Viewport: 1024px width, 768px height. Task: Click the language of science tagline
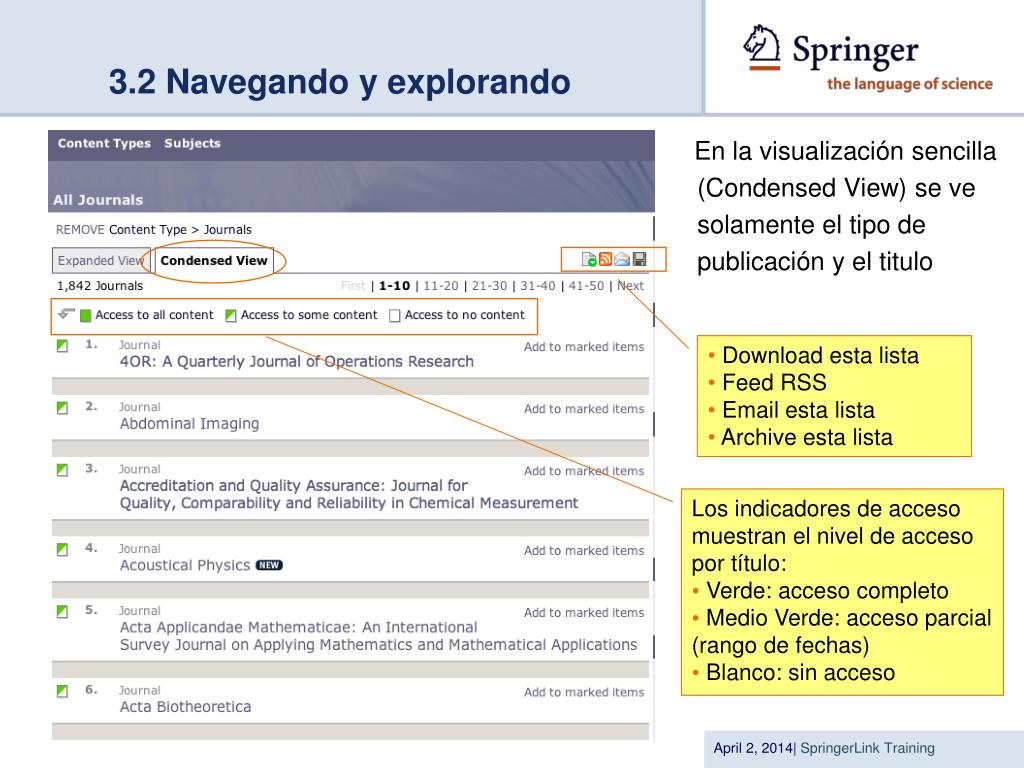point(909,84)
